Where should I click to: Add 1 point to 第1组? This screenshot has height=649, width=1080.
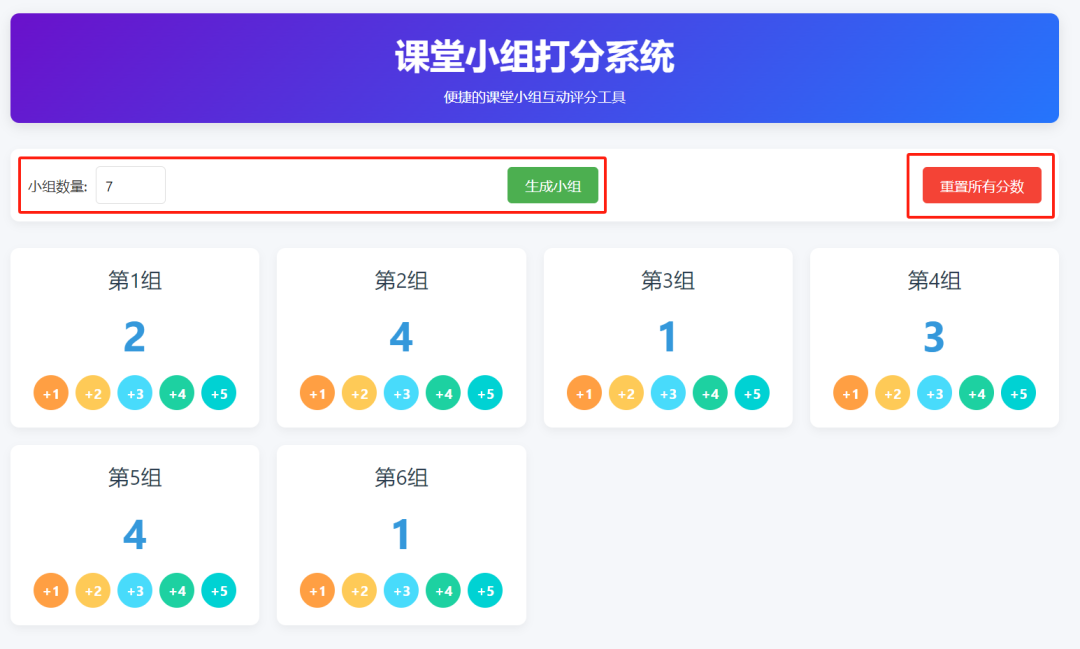(x=51, y=393)
